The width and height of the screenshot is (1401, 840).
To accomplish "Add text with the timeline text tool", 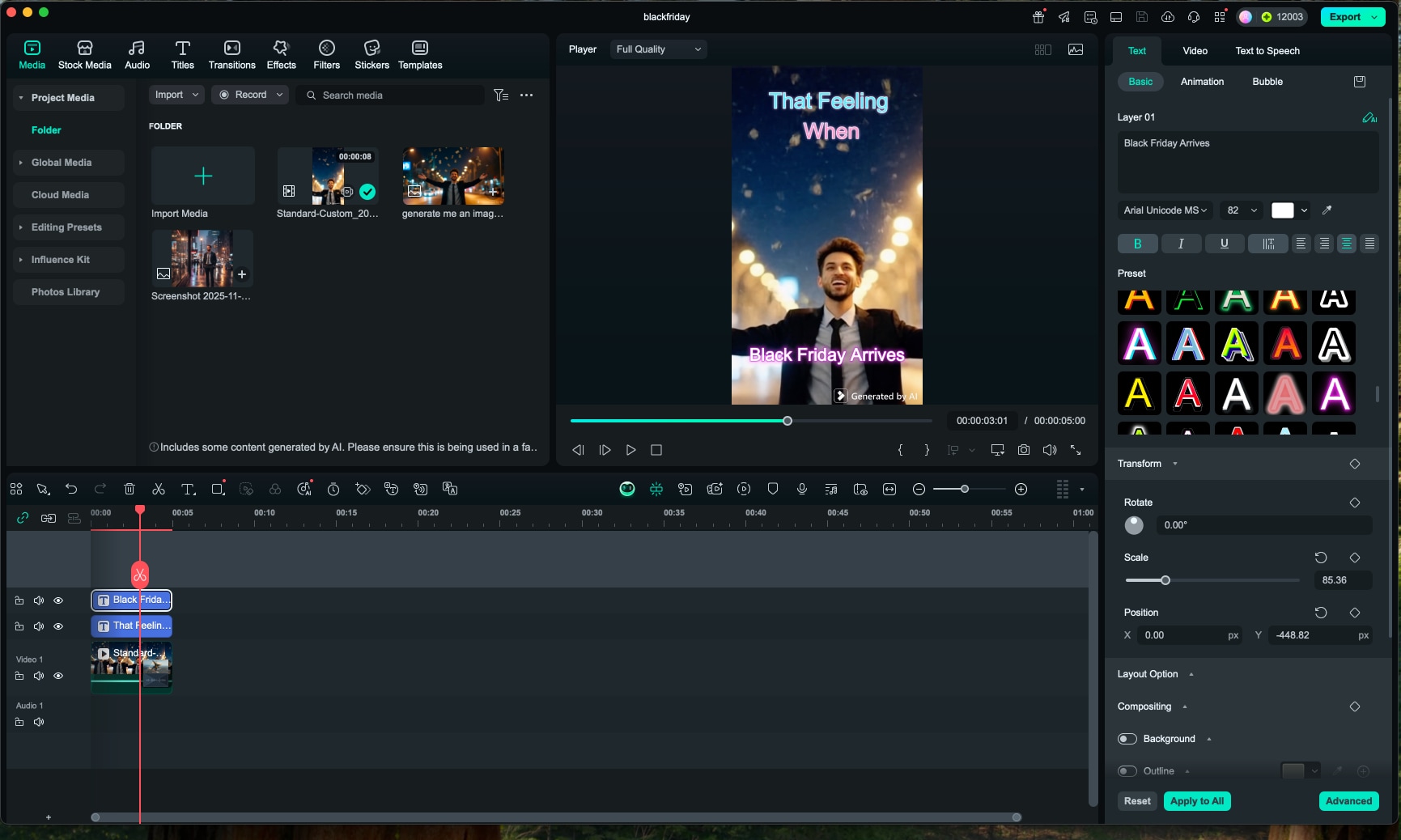I will point(188,489).
